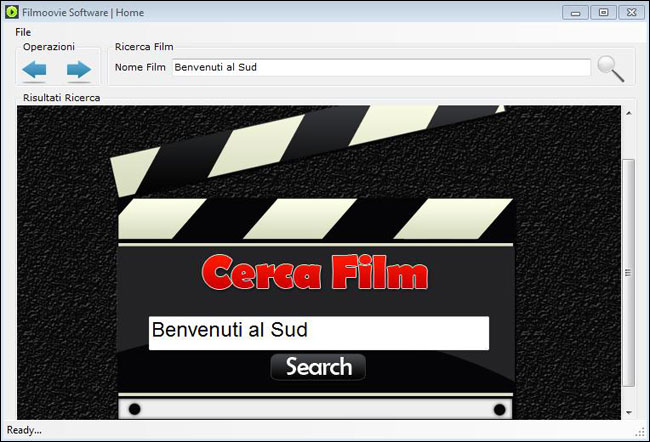Minimize the Filmoovie window

(x=575, y=12)
